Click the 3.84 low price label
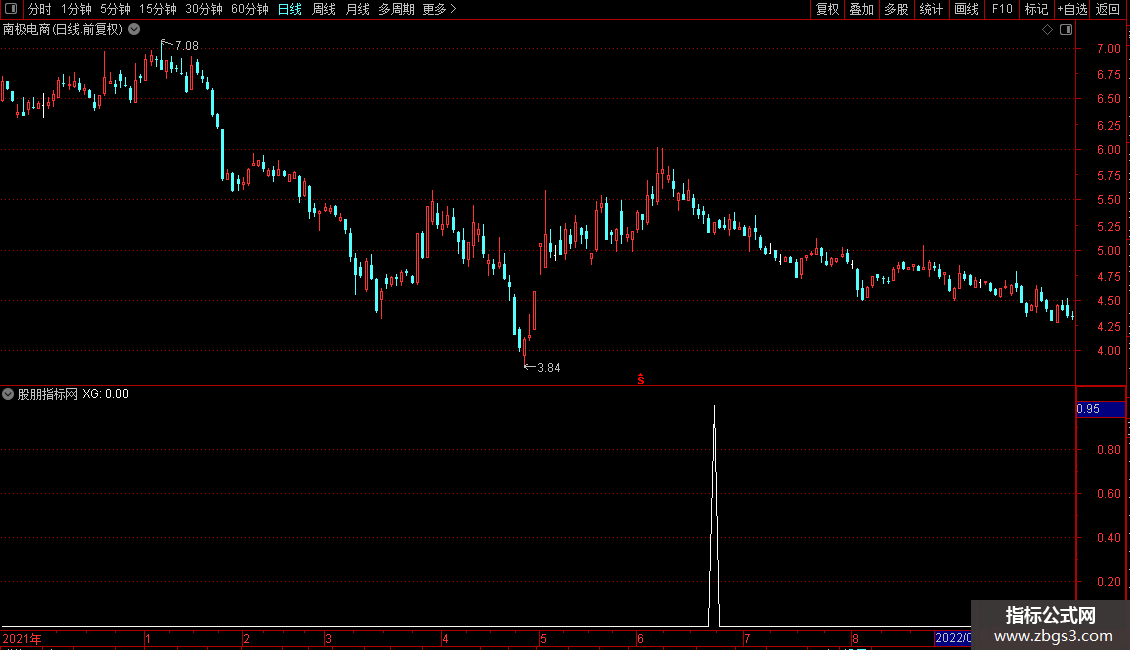Screen dimensions: 1130x650 (x=548, y=368)
